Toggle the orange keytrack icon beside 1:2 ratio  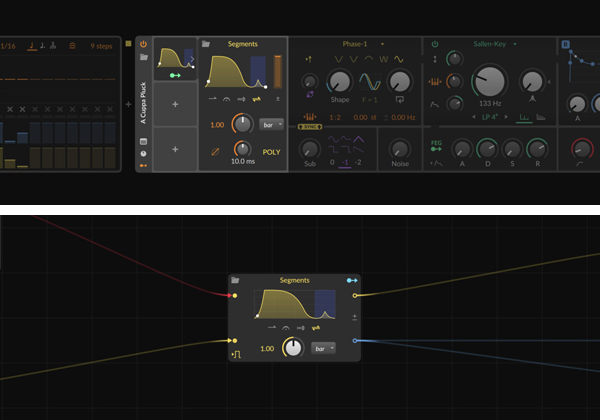[x=310, y=117]
